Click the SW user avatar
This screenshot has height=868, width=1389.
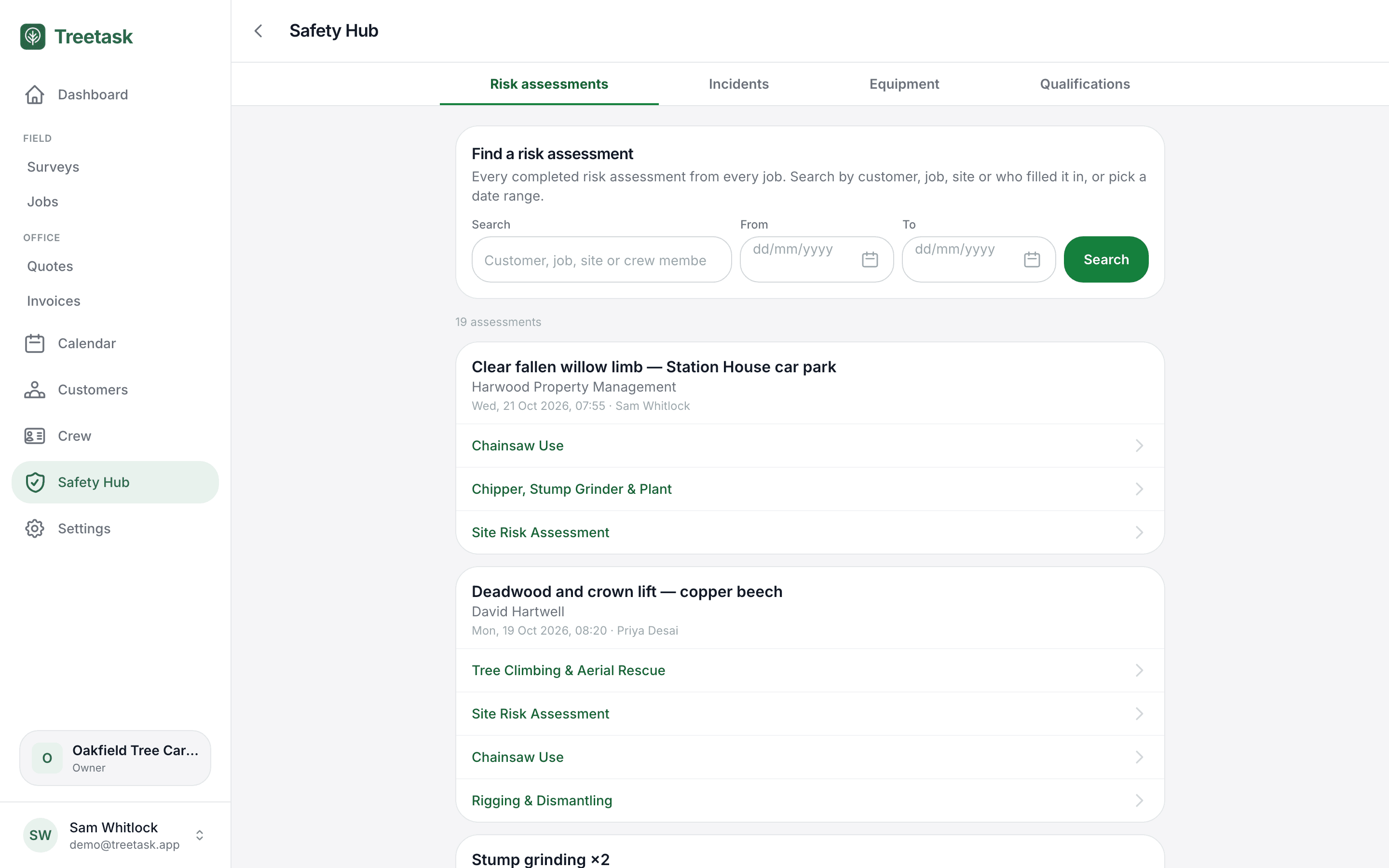tap(40, 835)
